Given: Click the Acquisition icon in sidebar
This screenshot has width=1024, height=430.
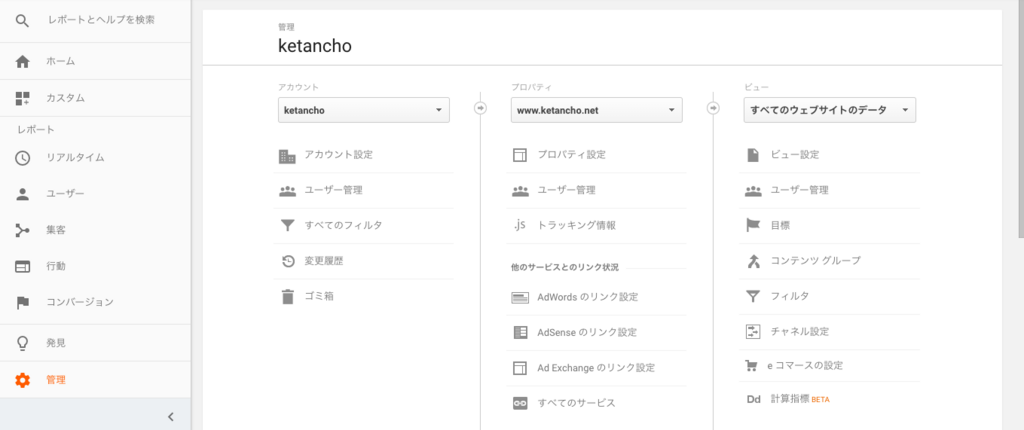Looking at the screenshot, I should click(22, 230).
